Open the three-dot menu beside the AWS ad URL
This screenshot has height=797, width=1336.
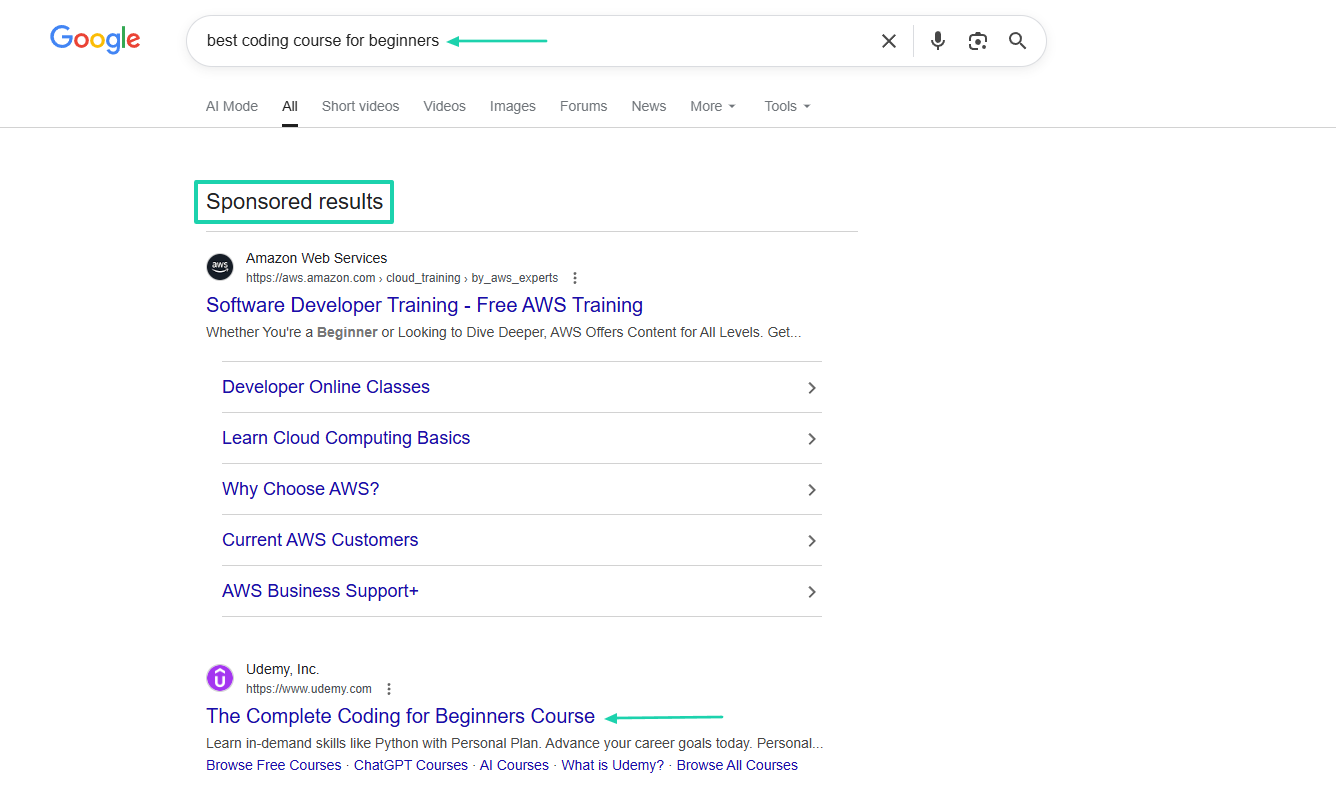pyautogui.click(x=575, y=278)
